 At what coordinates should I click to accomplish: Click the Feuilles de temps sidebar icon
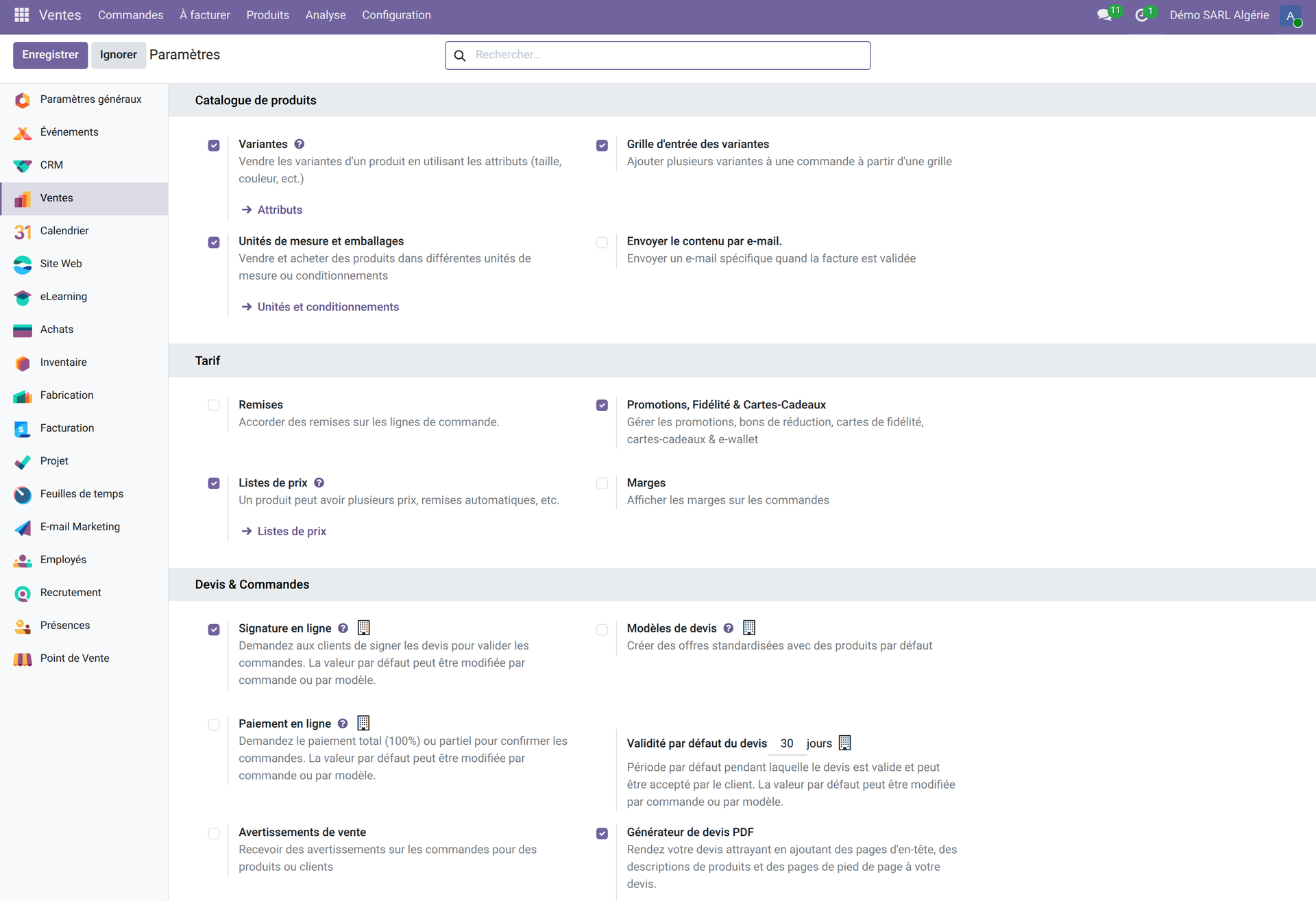tap(23, 495)
